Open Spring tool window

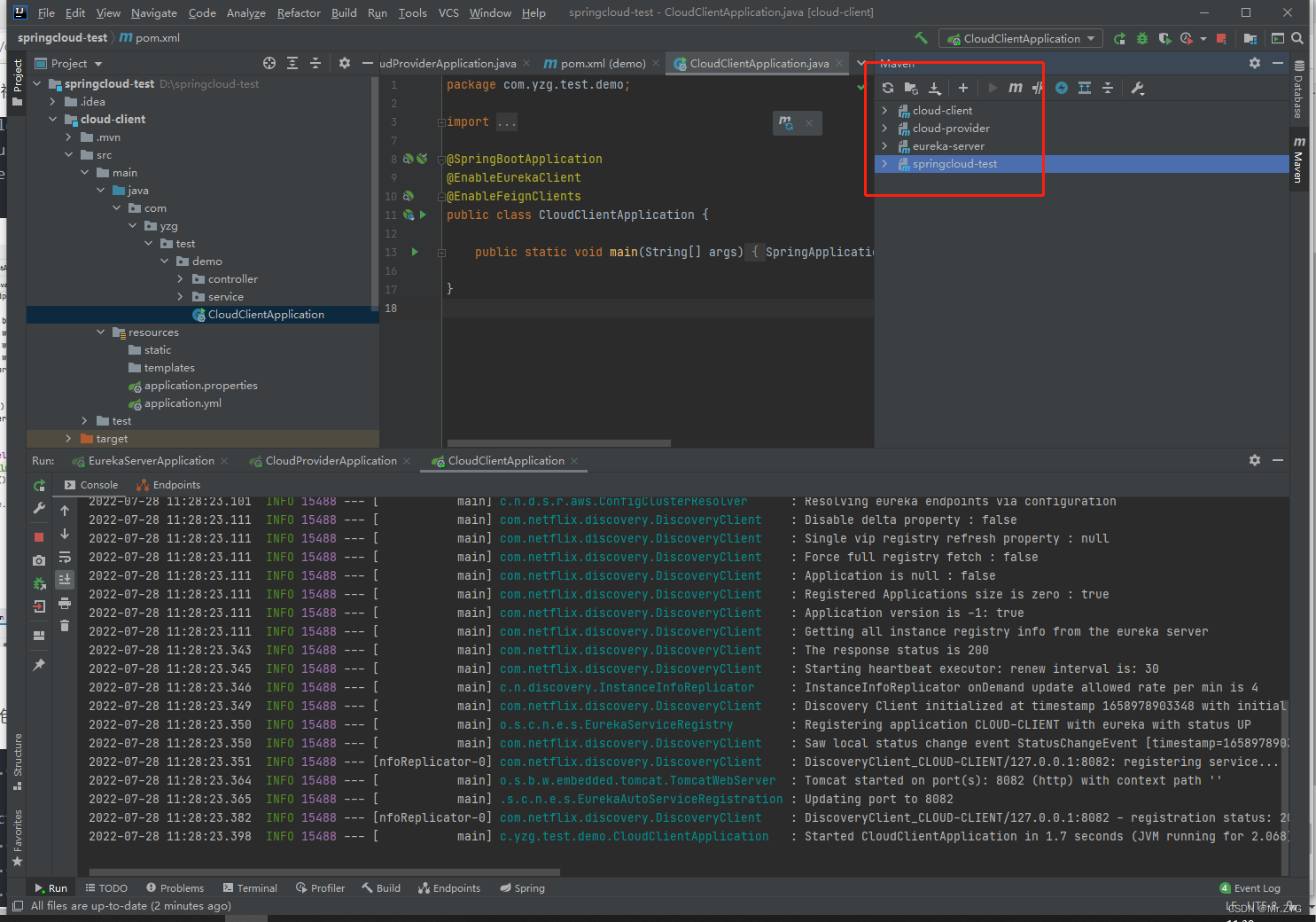click(x=522, y=887)
